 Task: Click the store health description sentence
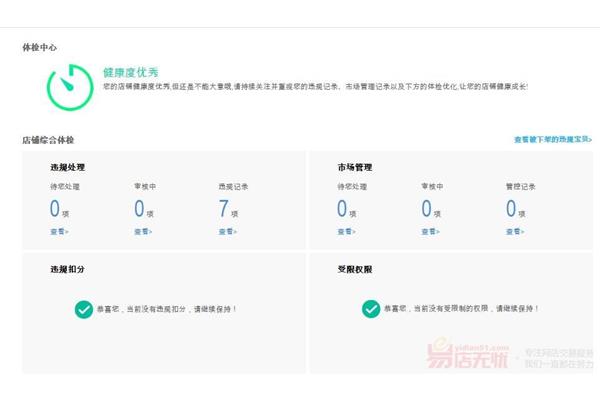tap(316, 87)
